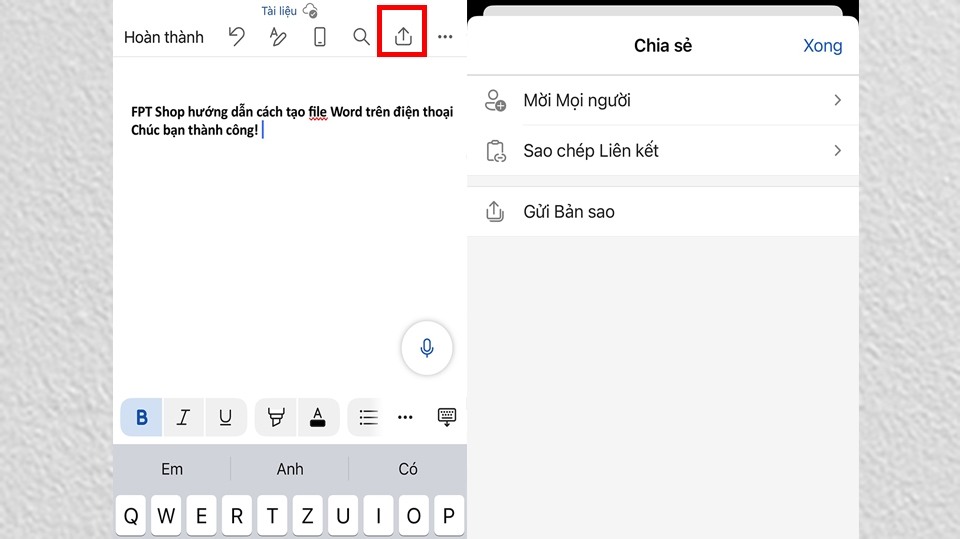The image size is (960, 539).
Task: Select Gửi Bản sao option
Action: click(x=663, y=212)
